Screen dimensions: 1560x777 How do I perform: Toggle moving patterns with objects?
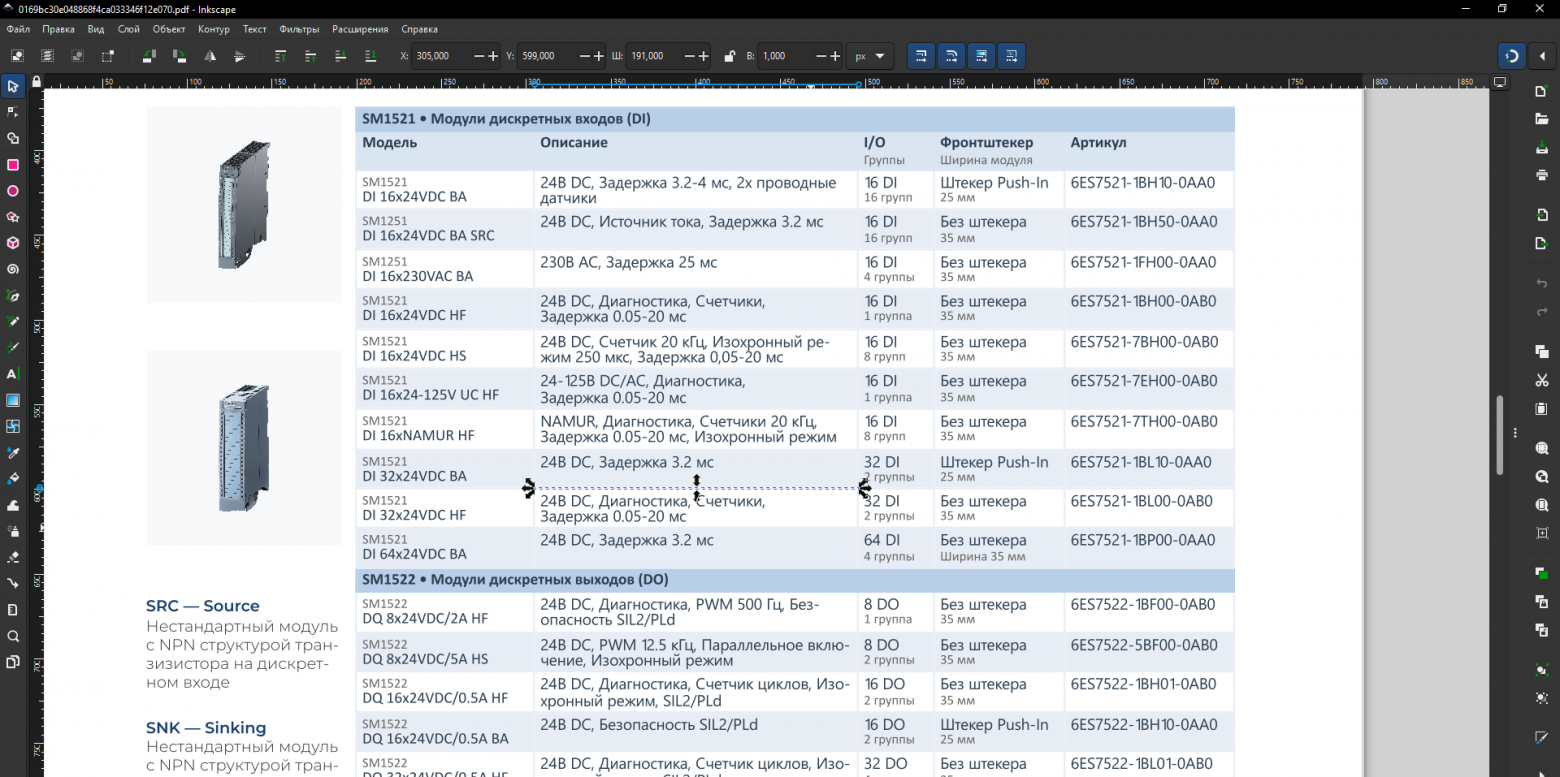point(1011,56)
